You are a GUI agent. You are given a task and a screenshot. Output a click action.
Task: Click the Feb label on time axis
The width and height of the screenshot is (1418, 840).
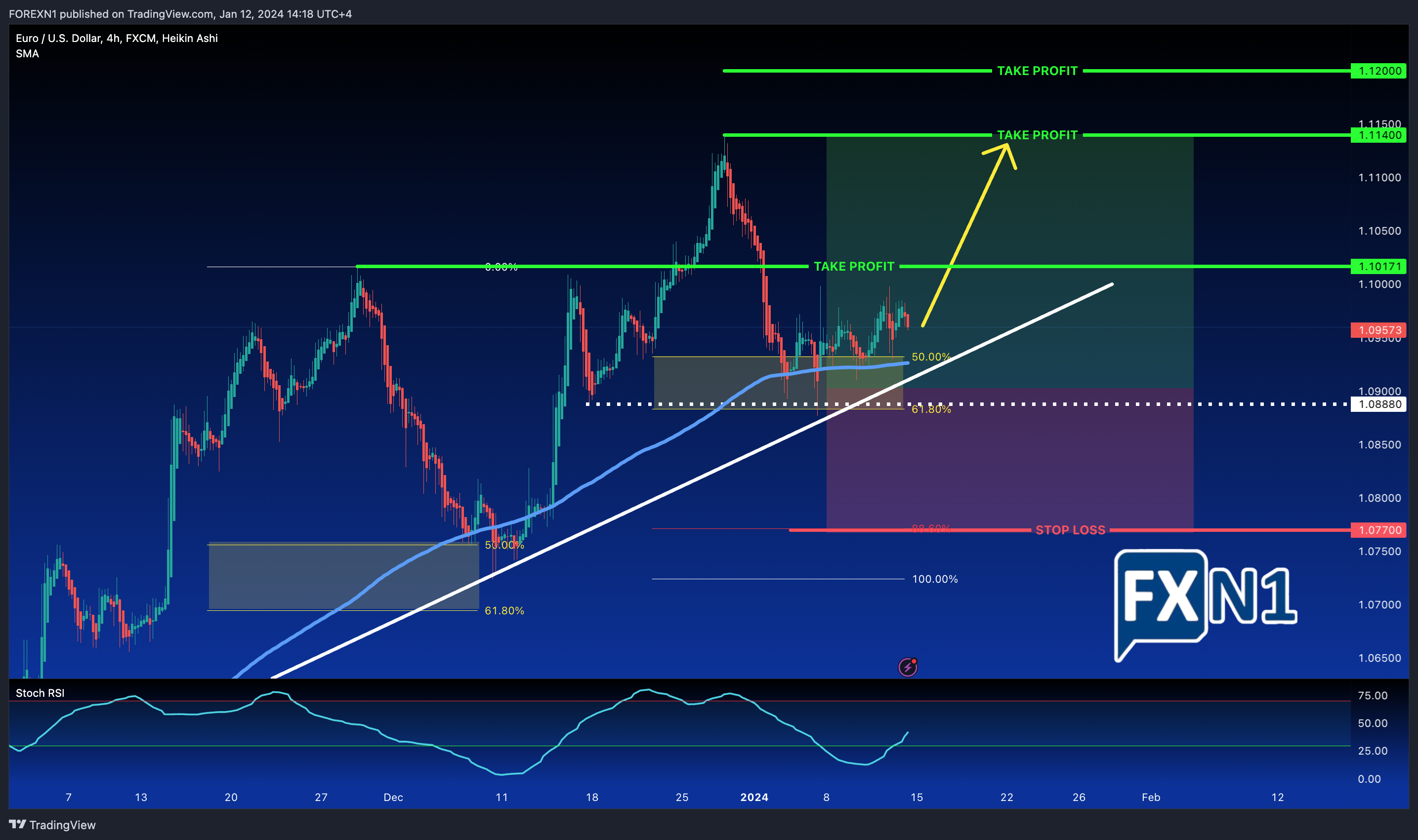click(x=1151, y=797)
